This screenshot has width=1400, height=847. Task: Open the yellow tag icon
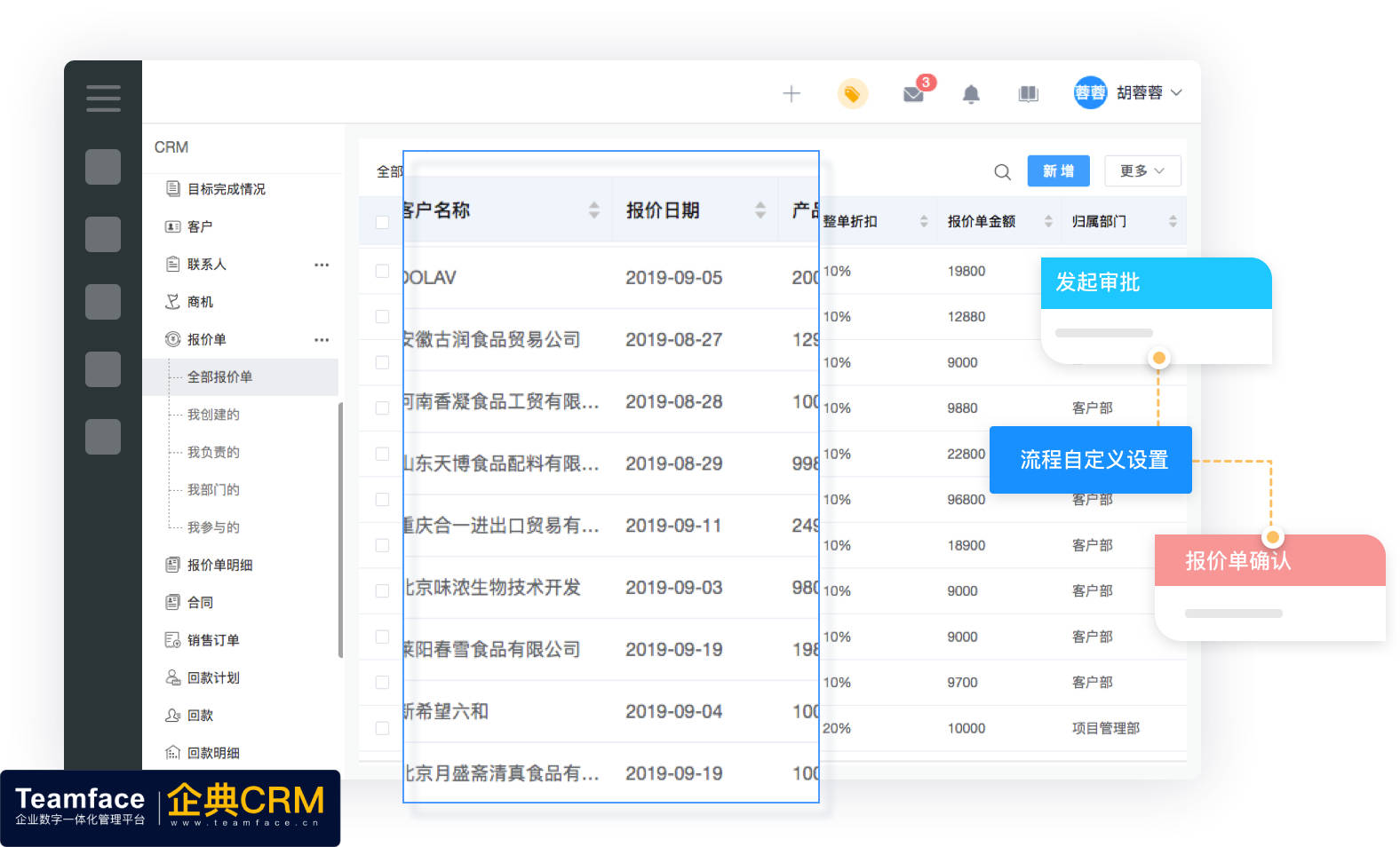click(852, 93)
